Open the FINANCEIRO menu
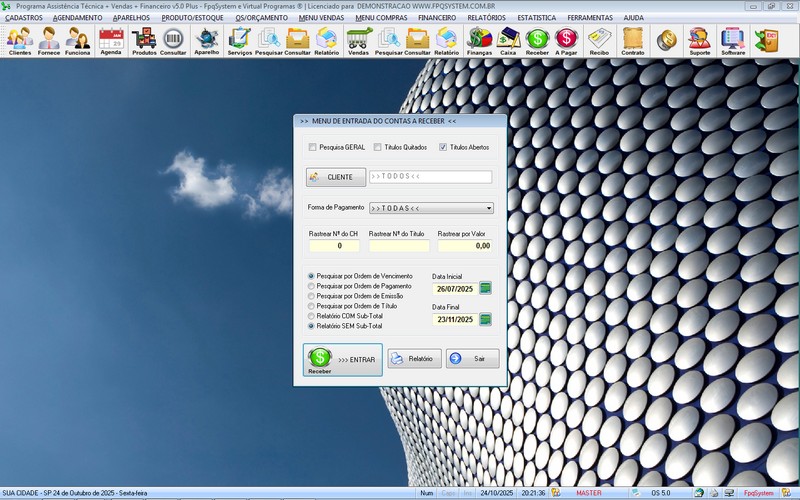 point(437,17)
